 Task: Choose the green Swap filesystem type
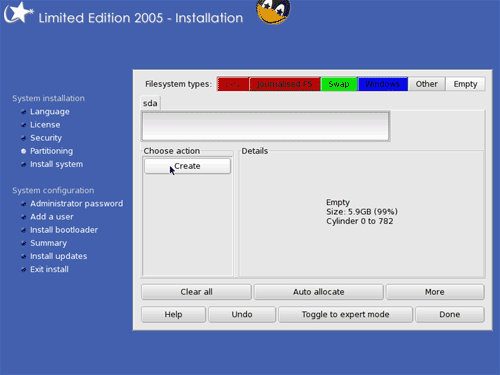(x=339, y=84)
